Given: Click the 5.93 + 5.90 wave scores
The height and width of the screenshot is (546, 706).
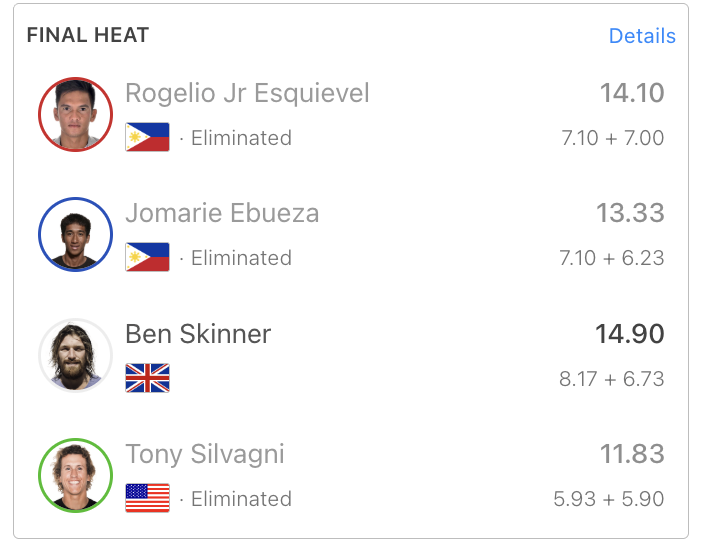Looking at the screenshot, I should (609, 499).
